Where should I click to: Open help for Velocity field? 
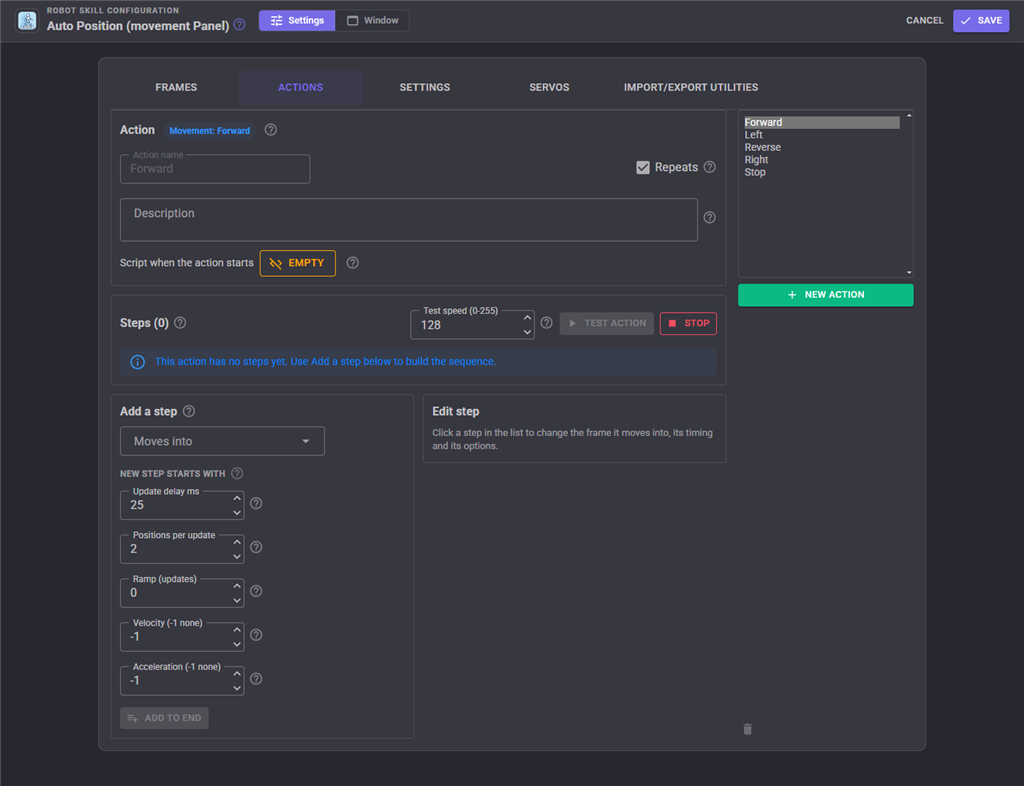click(256, 635)
